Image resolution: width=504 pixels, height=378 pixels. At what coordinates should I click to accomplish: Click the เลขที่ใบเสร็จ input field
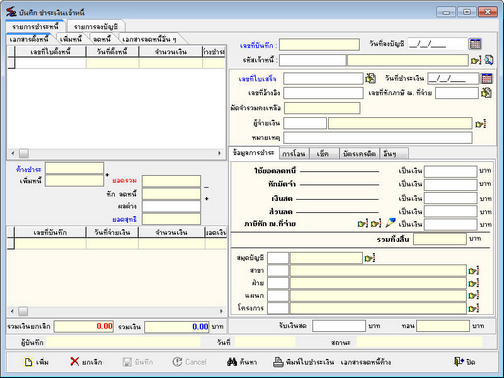(x=323, y=79)
